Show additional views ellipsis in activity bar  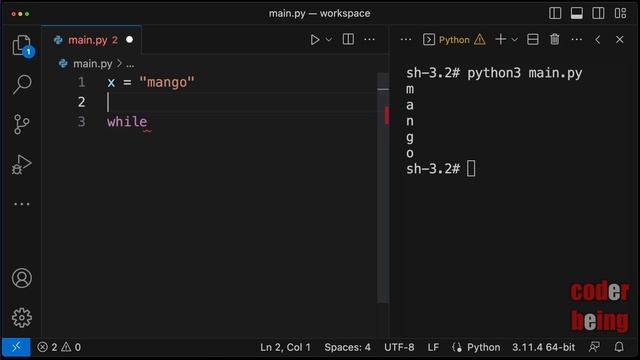click(x=22, y=204)
